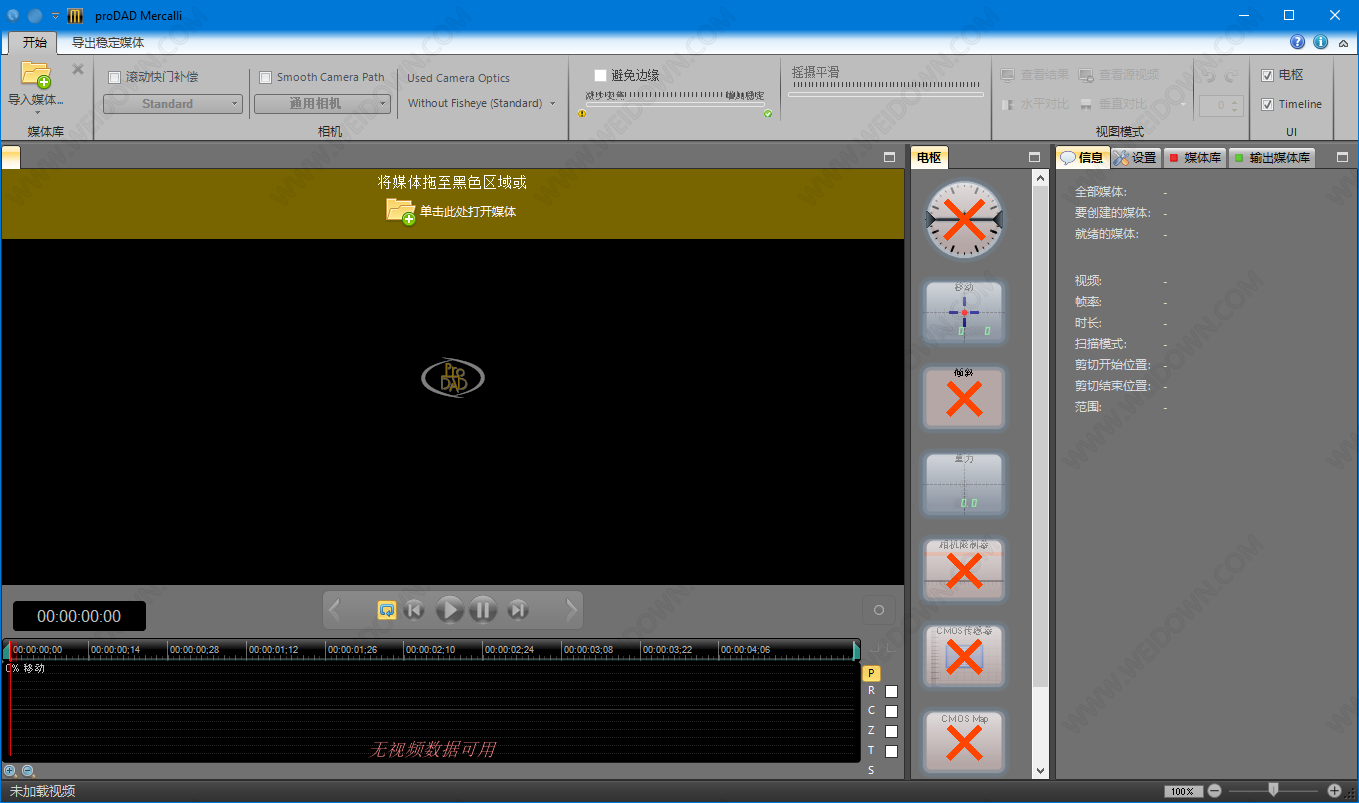Uncheck the 电枢 UI checkbox
This screenshot has height=803, width=1359.
point(1267,75)
